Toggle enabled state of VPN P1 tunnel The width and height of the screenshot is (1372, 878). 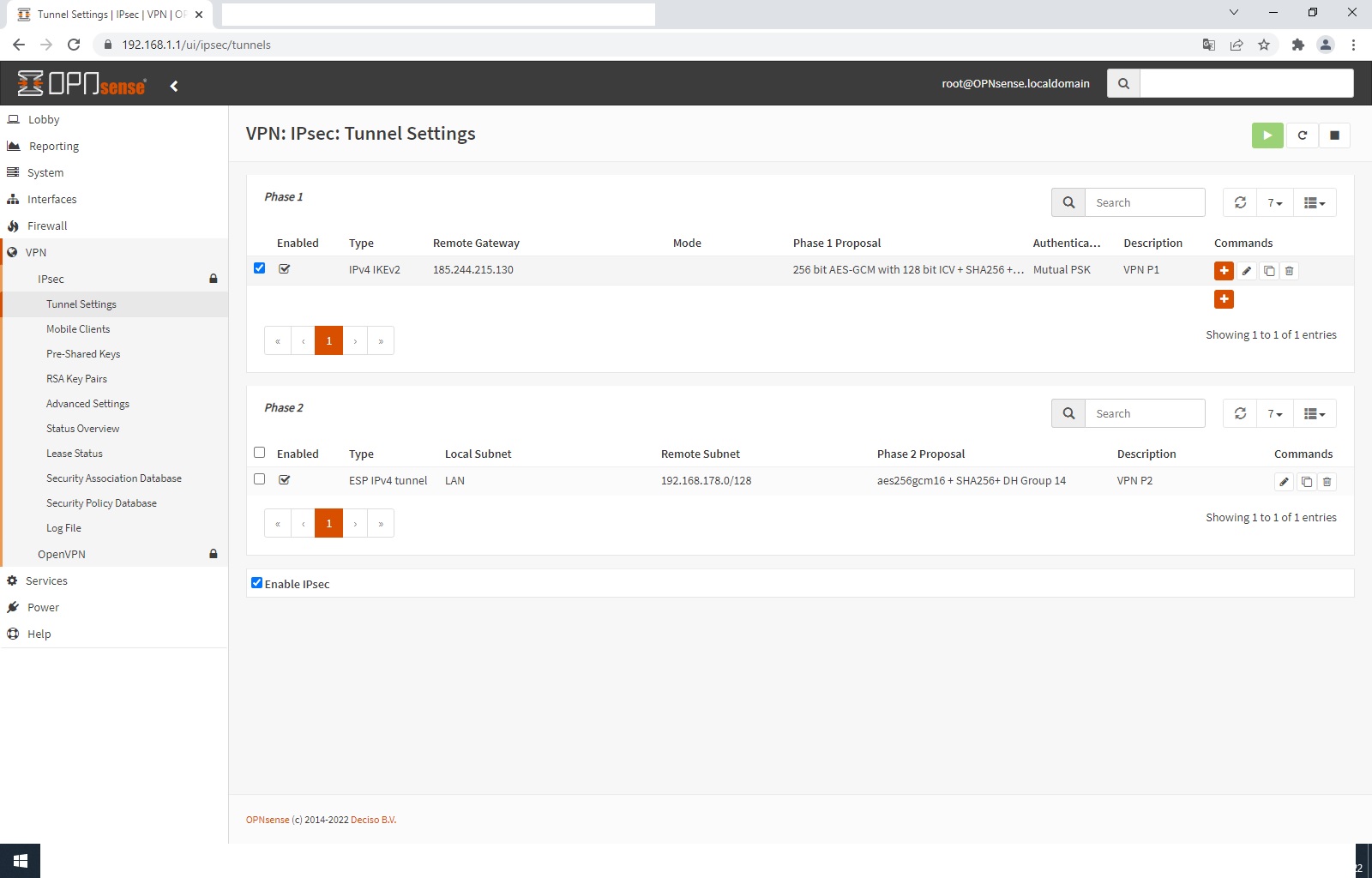(x=285, y=269)
